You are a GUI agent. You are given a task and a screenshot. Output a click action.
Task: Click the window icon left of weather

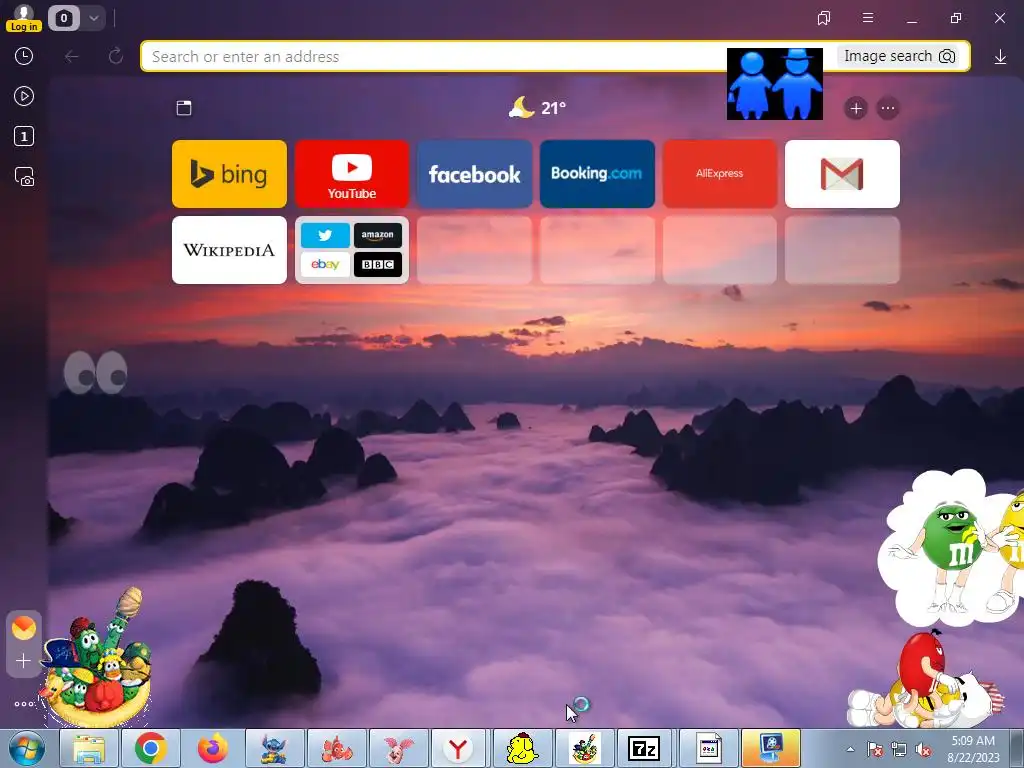[184, 108]
